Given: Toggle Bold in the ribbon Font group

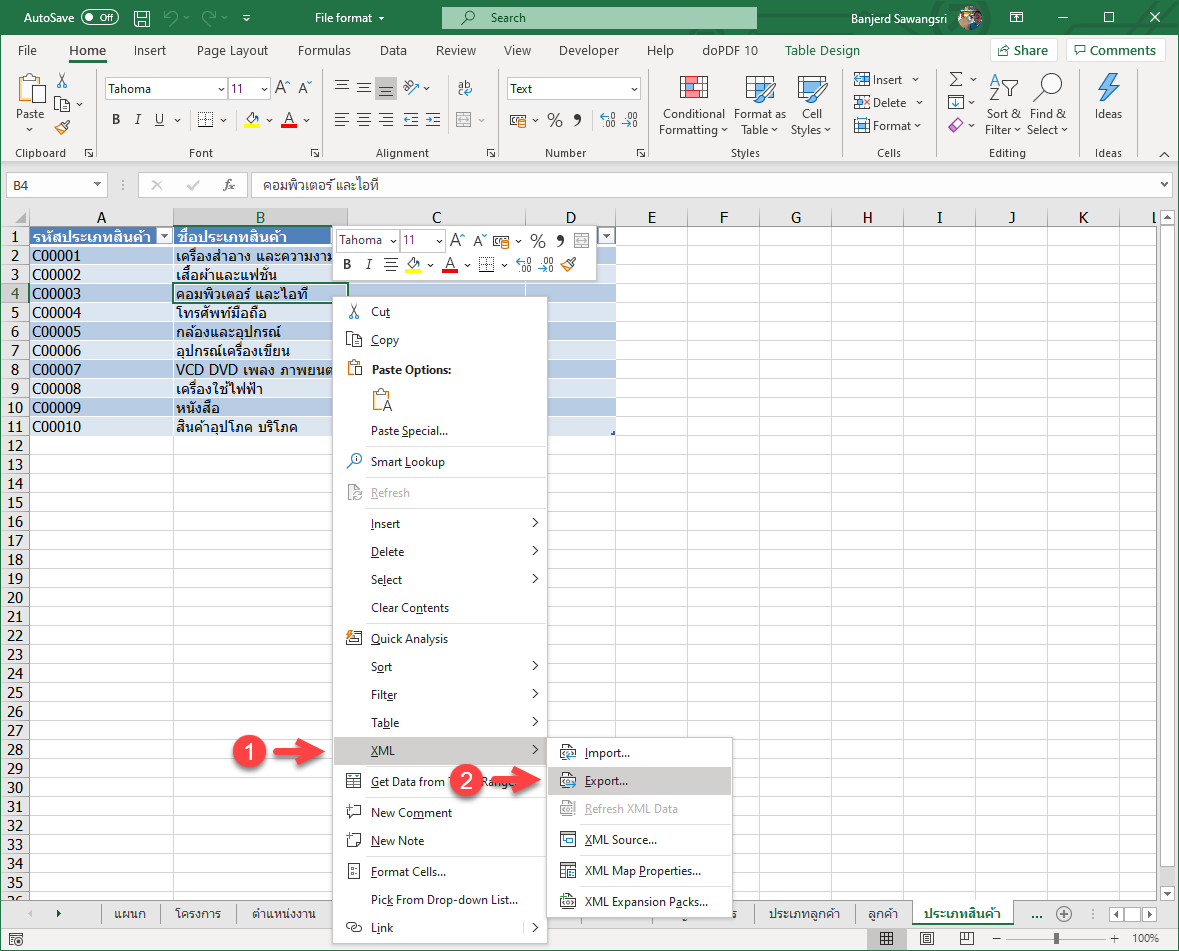Looking at the screenshot, I should point(116,120).
